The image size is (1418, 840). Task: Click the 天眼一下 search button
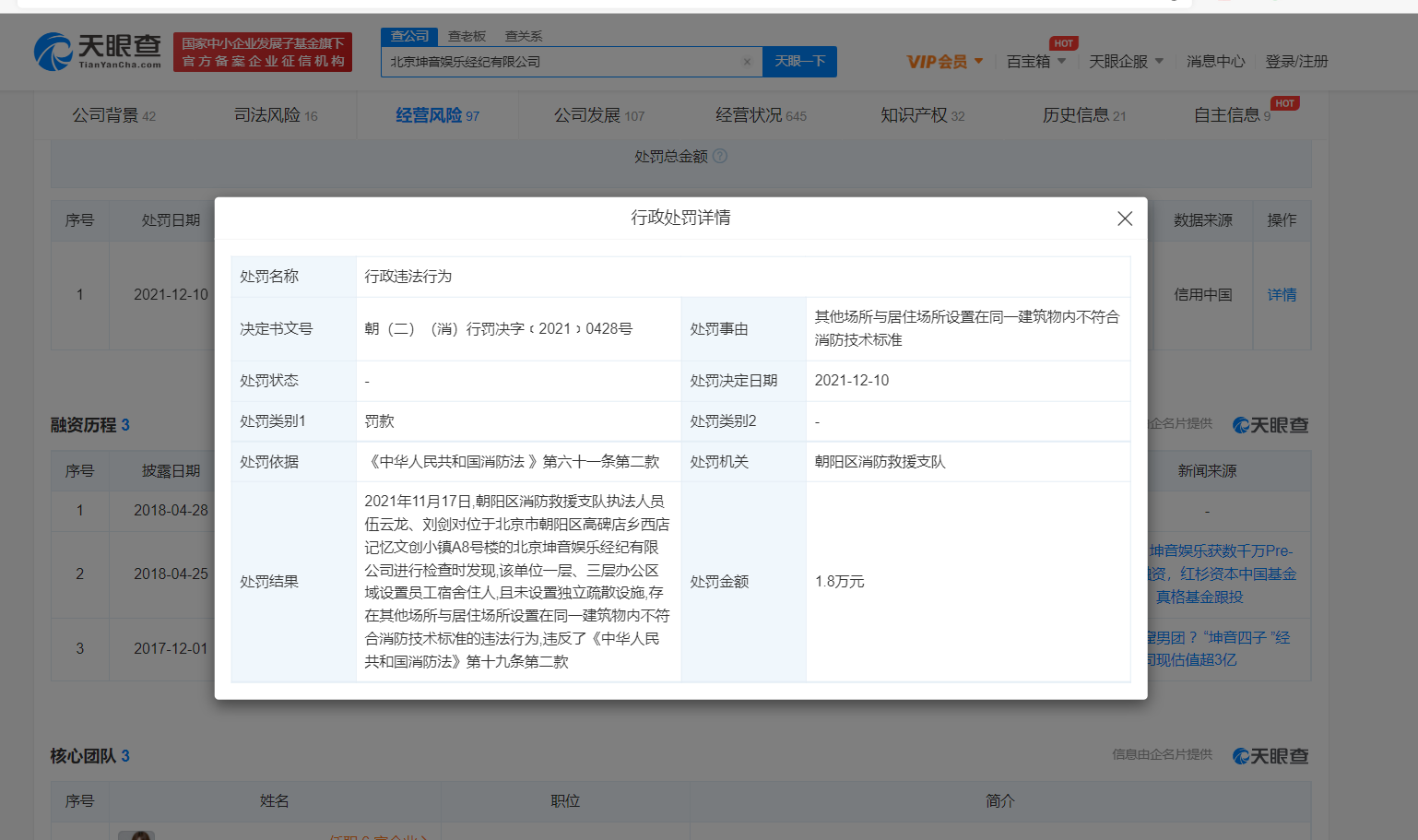click(x=799, y=61)
